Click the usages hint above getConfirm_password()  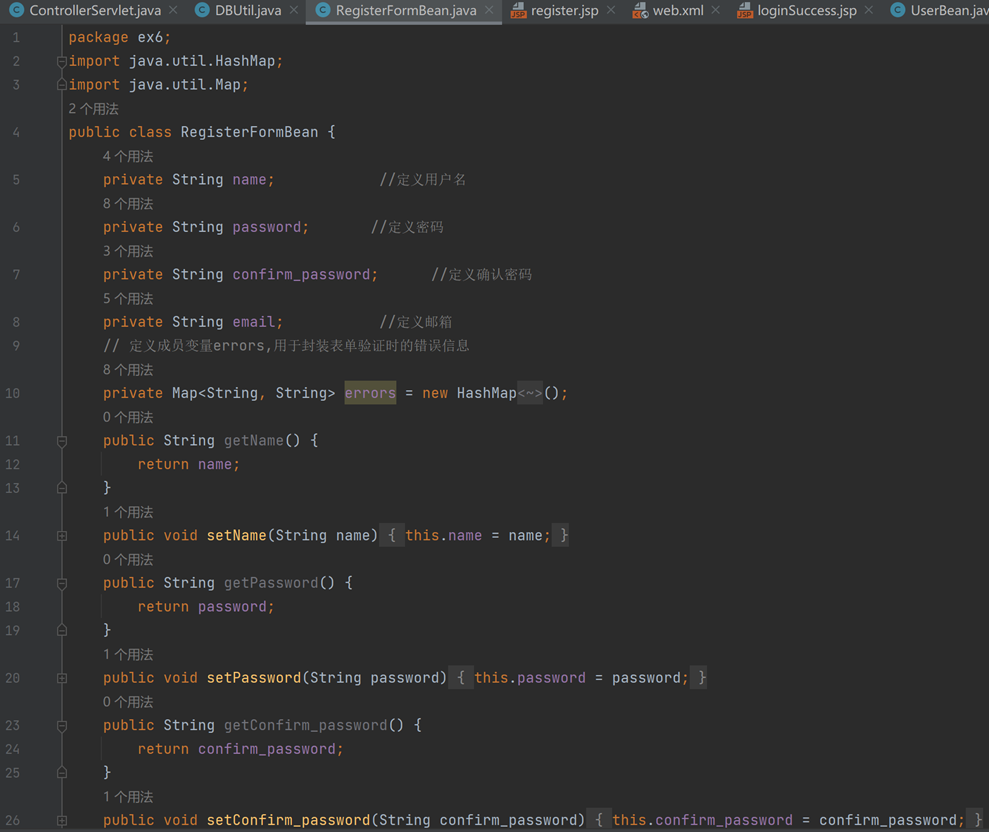[x=128, y=701]
